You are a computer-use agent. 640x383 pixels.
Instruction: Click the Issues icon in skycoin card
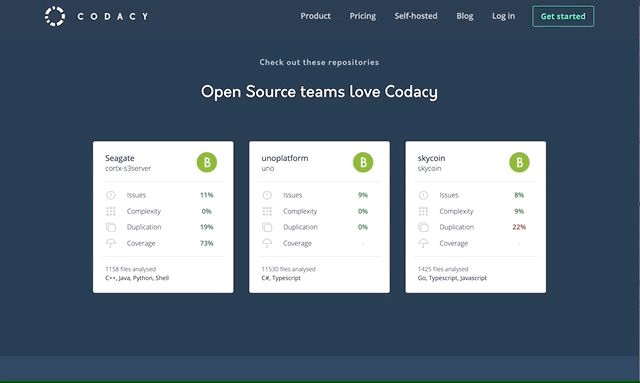click(423, 195)
